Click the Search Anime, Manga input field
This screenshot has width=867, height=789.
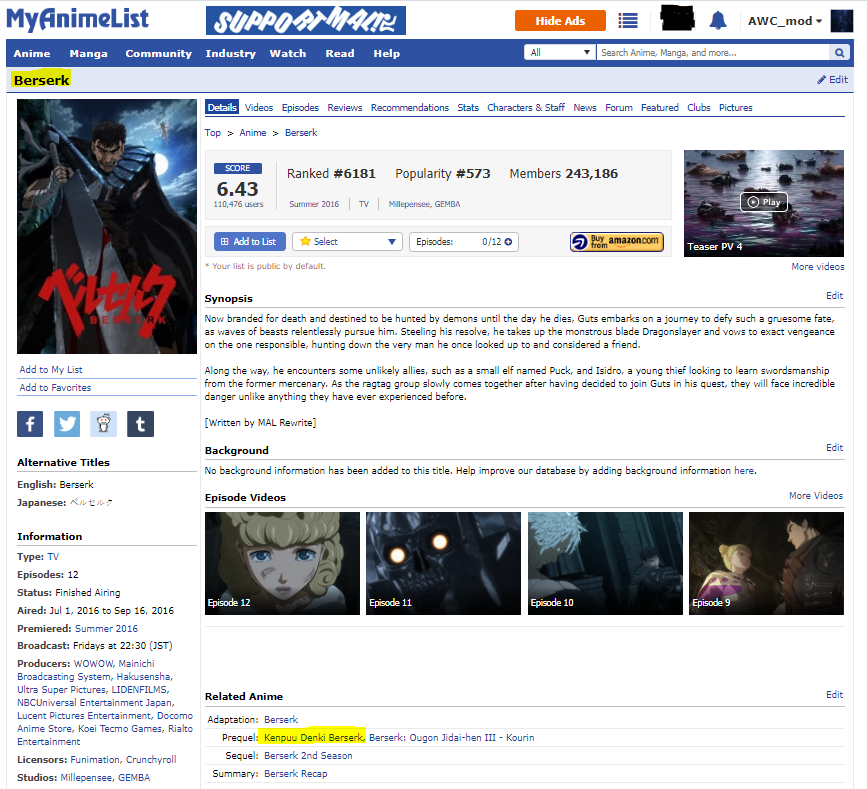click(713, 53)
